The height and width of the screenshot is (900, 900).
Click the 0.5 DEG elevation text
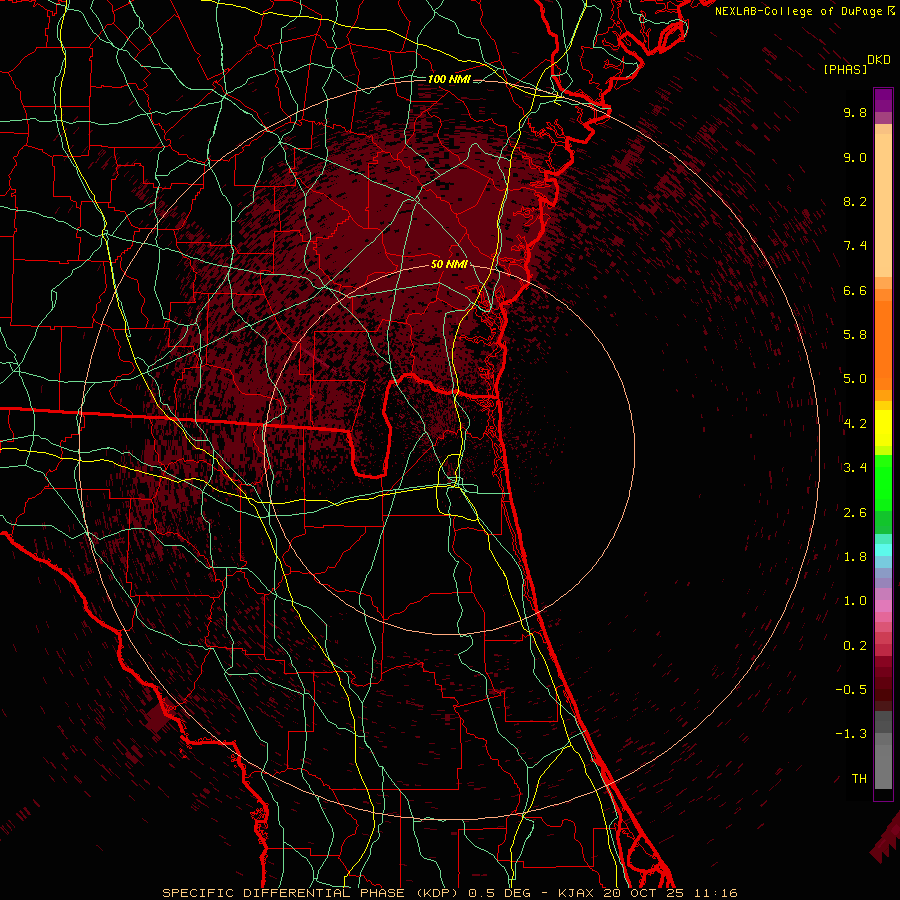(500, 893)
